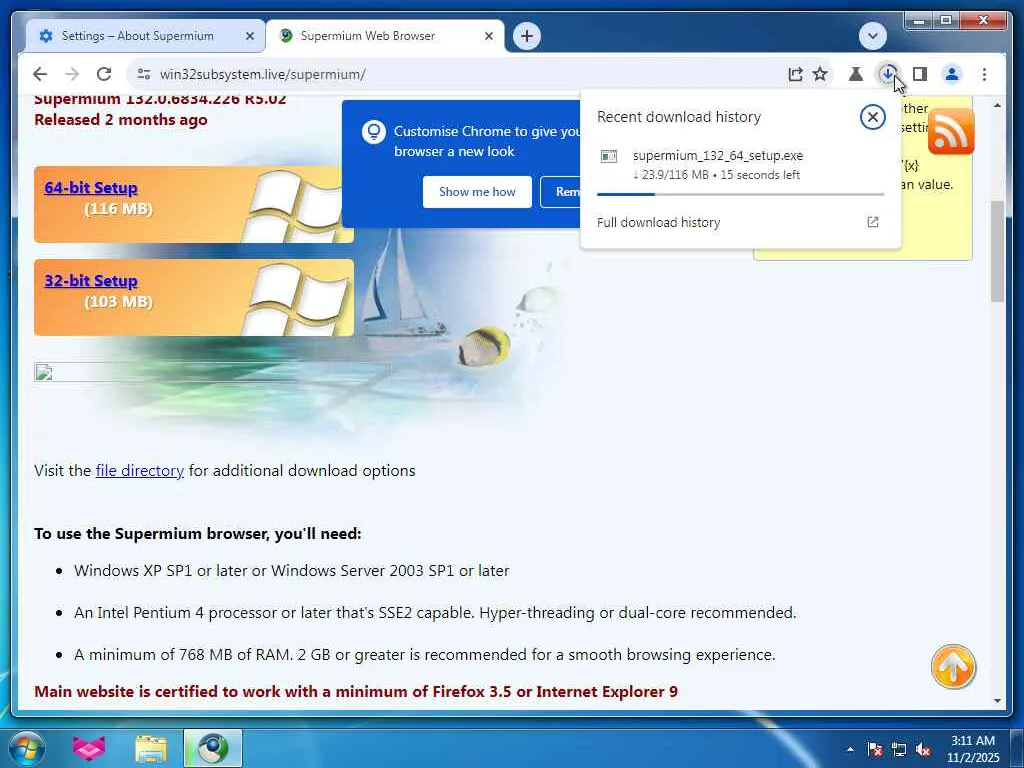Image resolution: width=1024 pixels, height=768 pixels.
Task: Close the Recent download history popup
Action: [x=872, y=117]
